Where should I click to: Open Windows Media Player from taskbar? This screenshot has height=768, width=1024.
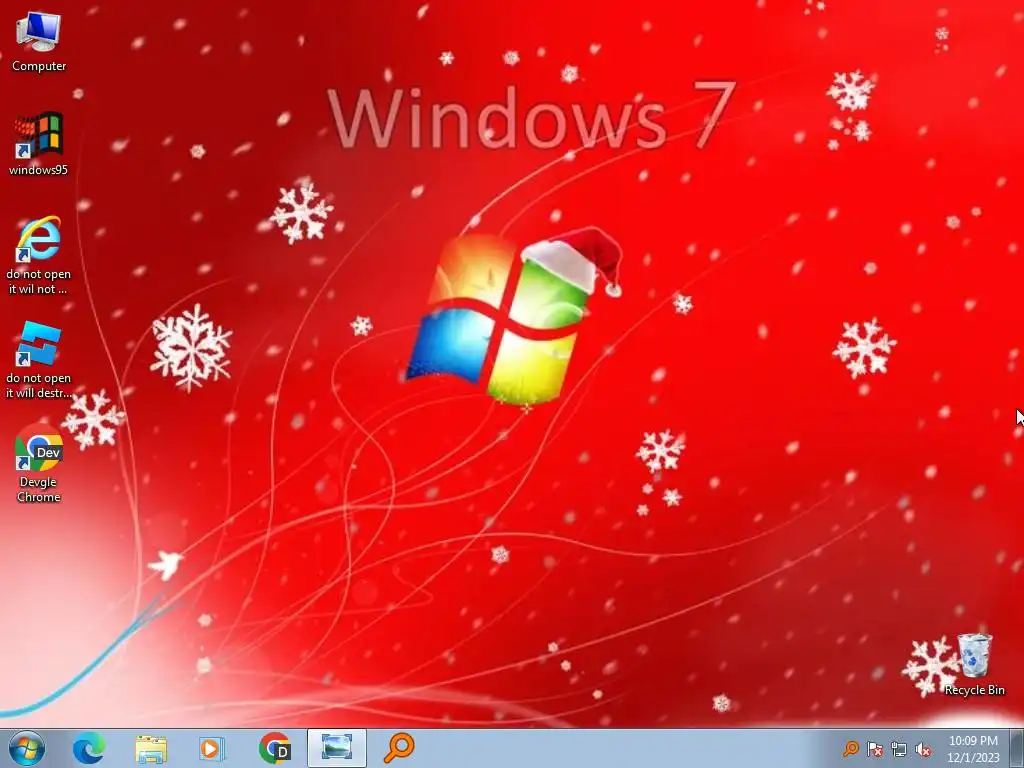pyautogui.click(x=211, y=748)
